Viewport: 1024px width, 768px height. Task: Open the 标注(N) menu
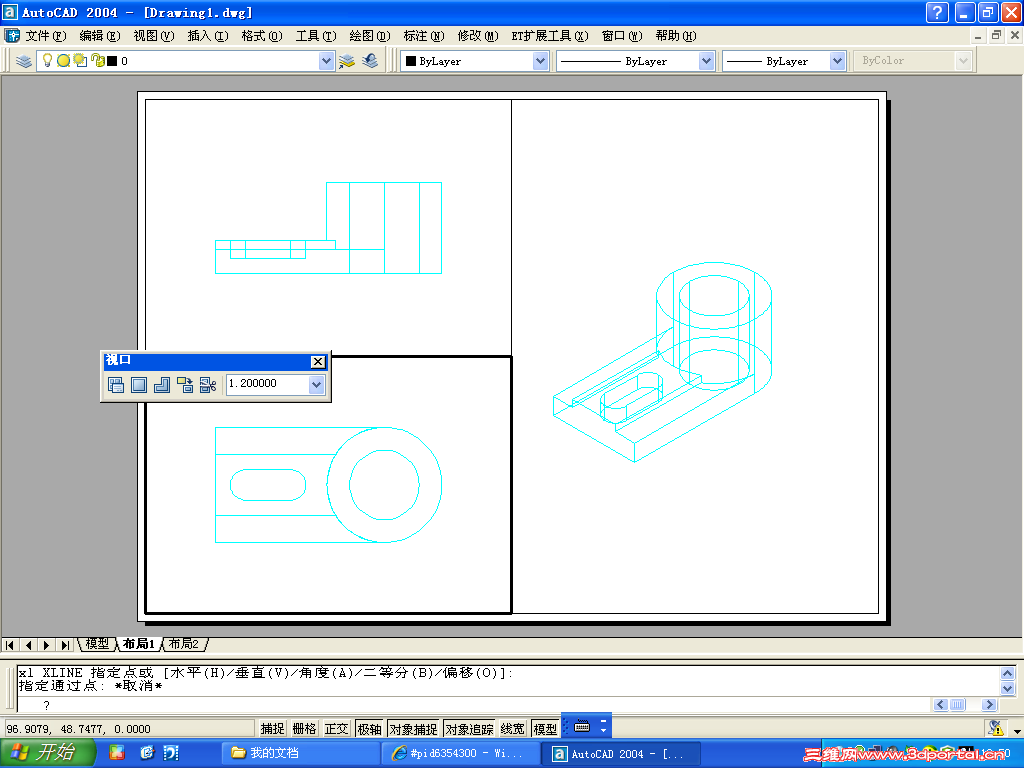point(424,36)
